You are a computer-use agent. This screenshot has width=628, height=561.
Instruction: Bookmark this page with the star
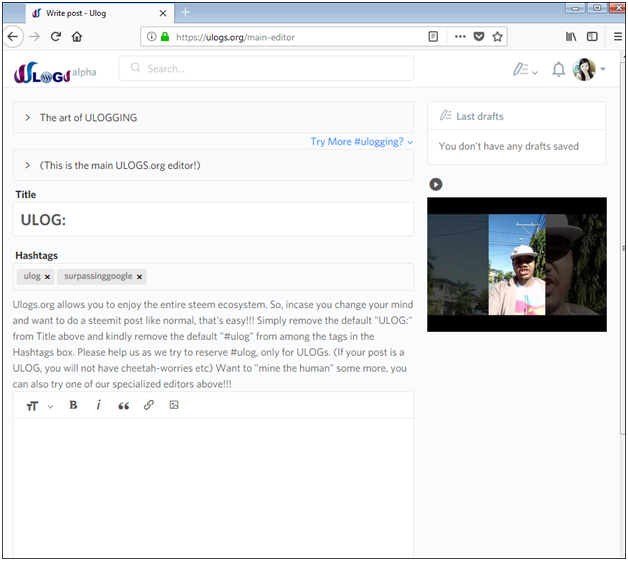[497, 37]
